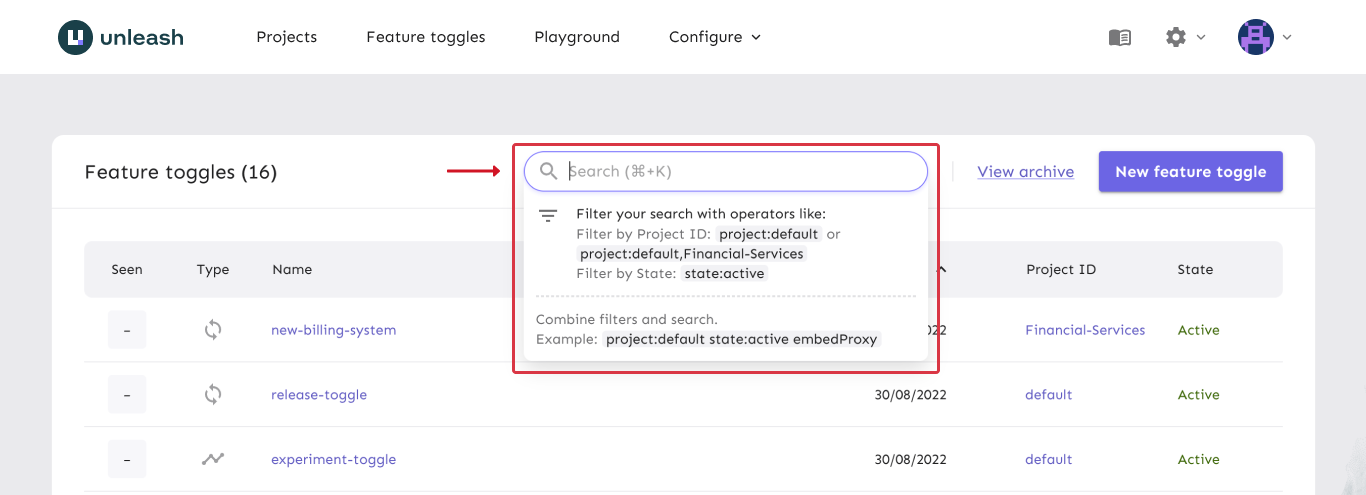Image resolution: width=1366 pixels, height=495 pixels.
Task: Expand the Configure dropdown menu
Action: [x=714, y=37]
